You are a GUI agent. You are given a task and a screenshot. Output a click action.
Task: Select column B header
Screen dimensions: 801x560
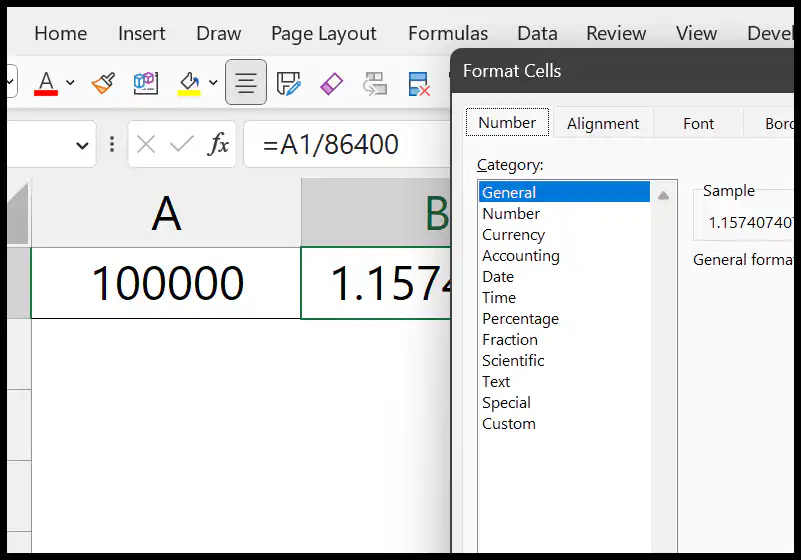376,213
